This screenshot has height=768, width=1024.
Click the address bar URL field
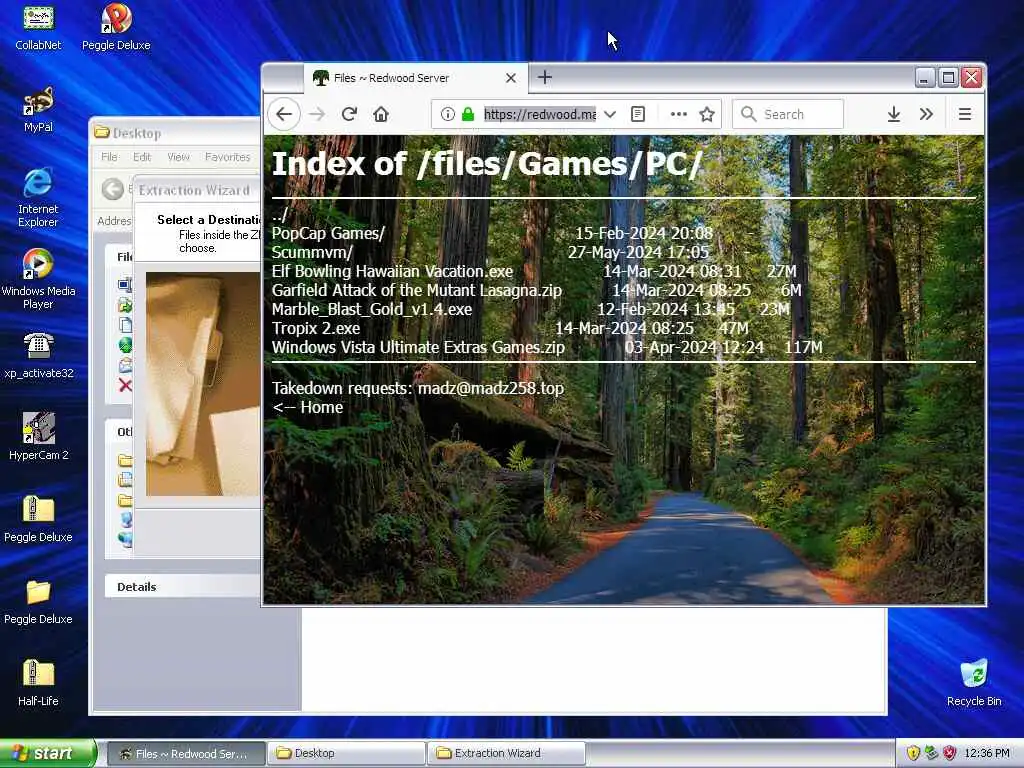[x=540, y=114]
